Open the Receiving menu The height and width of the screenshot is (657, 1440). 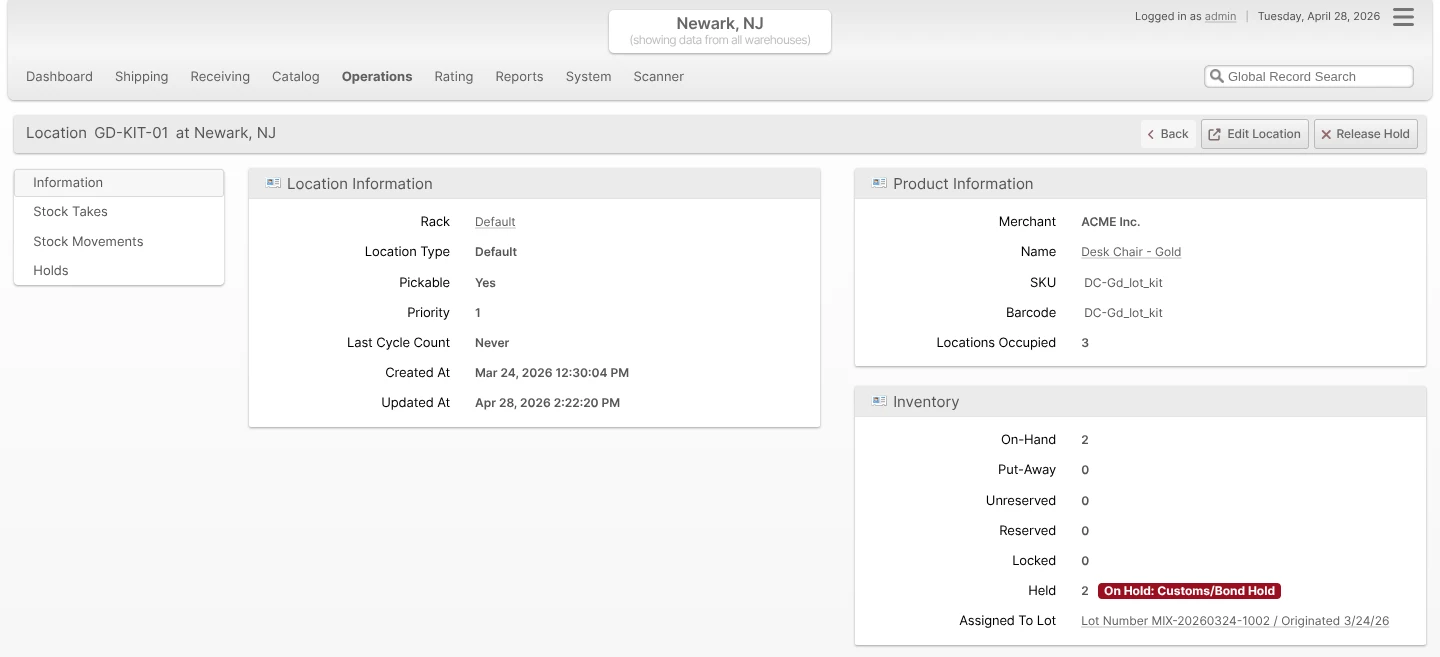[220, 76]
